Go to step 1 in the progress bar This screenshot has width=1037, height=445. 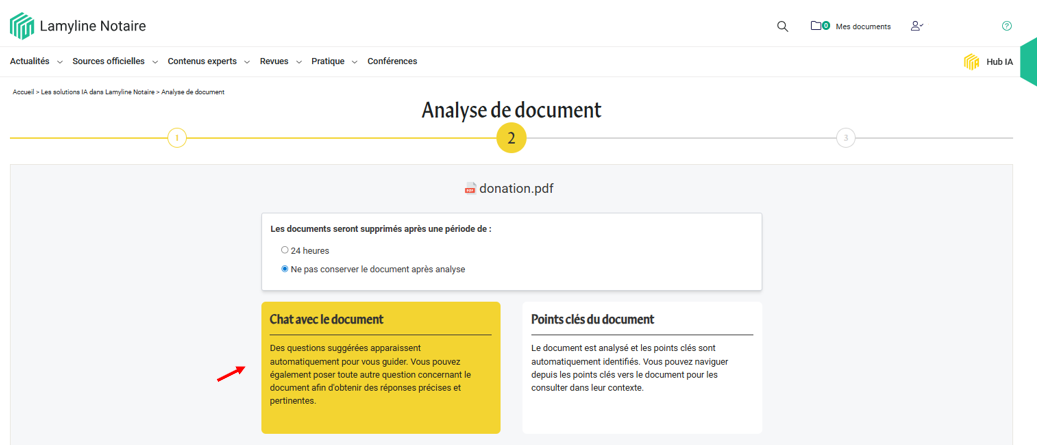coord(177,138)
